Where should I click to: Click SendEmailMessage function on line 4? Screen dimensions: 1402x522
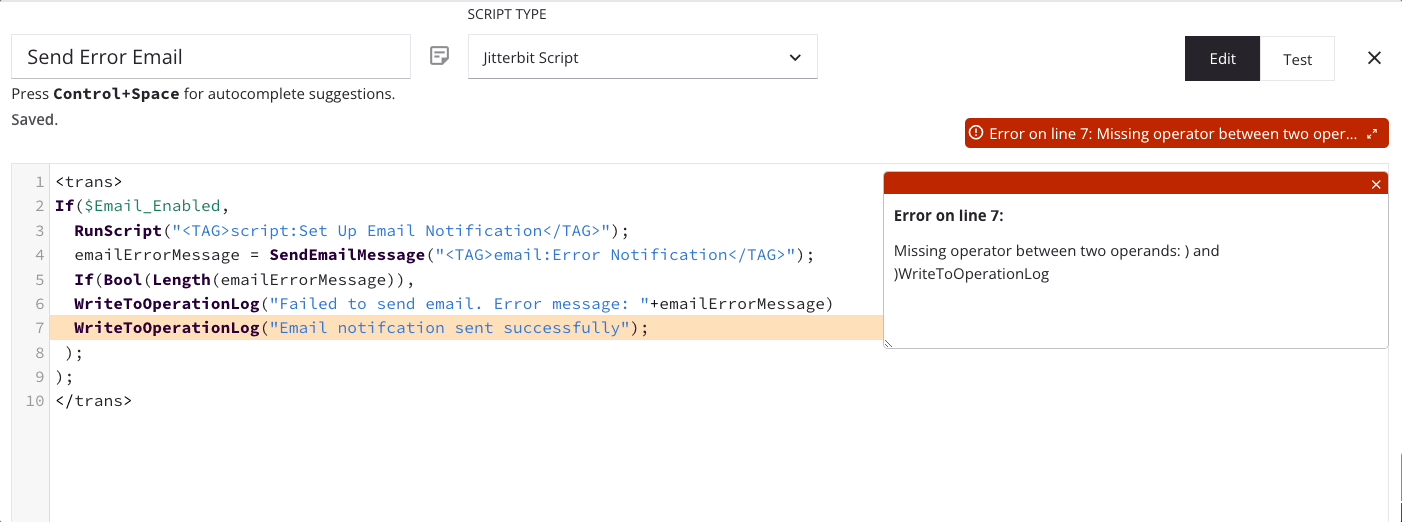[x=347, y=254]
